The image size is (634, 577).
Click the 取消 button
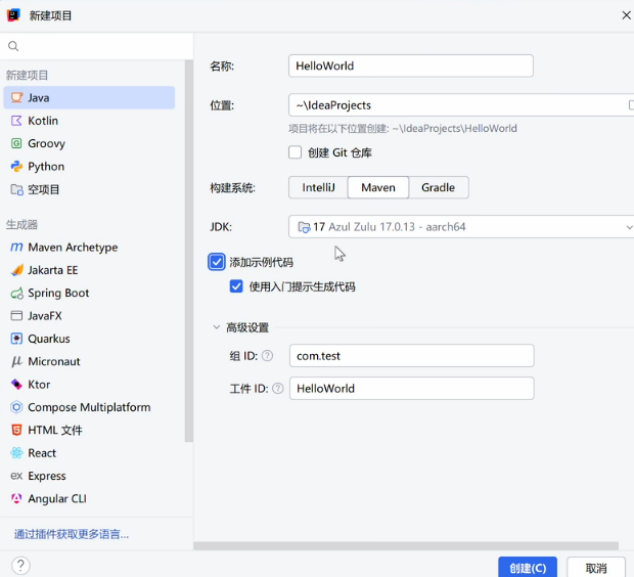[596, 568]
